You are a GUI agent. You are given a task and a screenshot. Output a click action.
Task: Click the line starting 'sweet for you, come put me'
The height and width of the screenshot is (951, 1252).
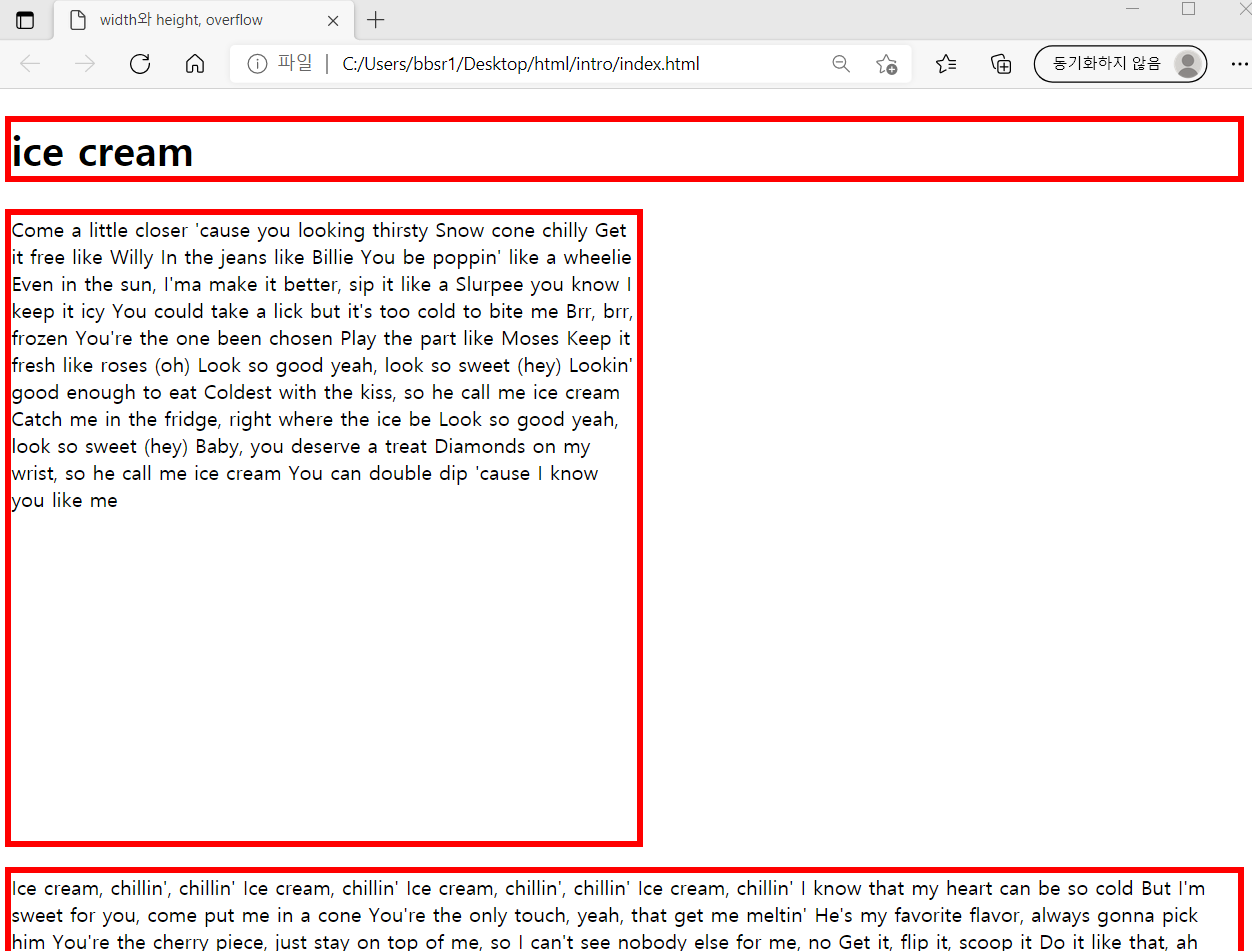point(605,915)
